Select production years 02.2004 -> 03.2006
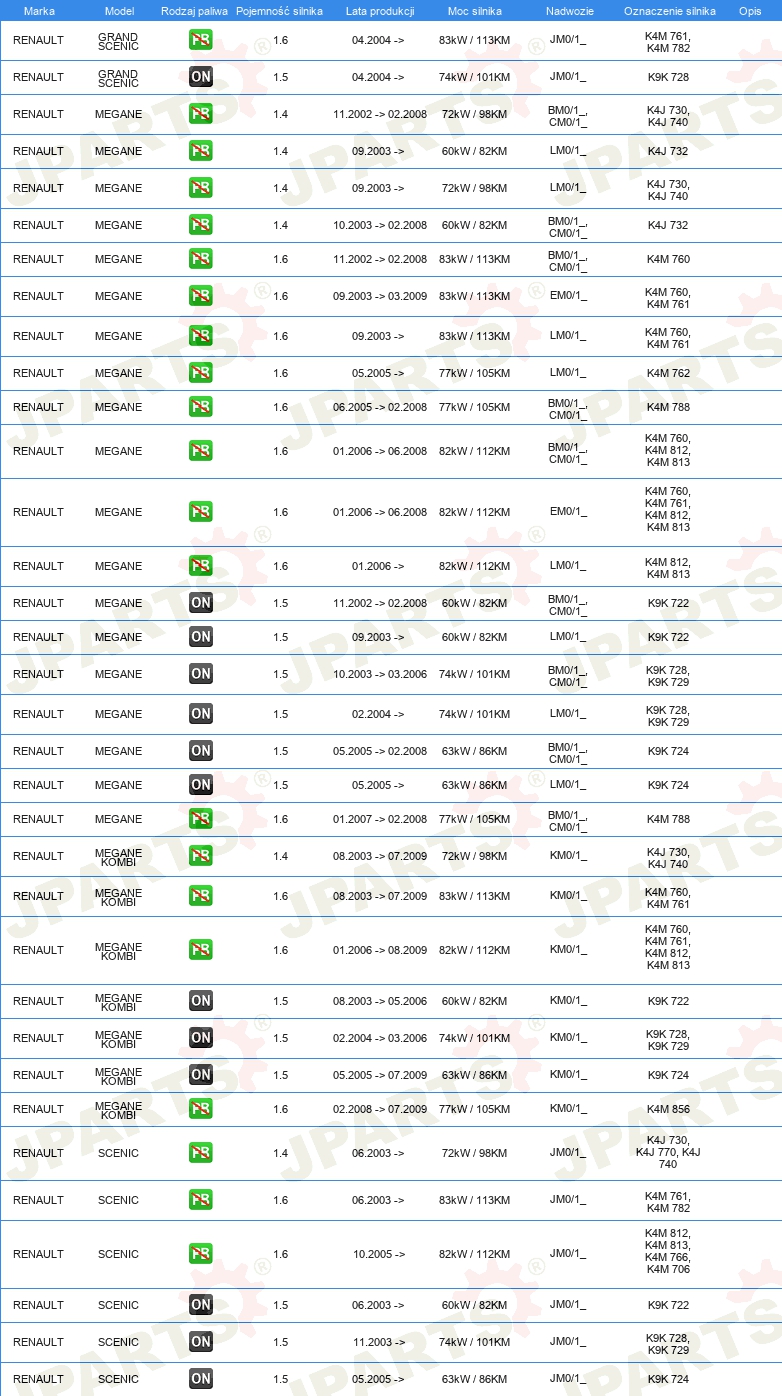This screenshot has width=782, height=1396. click(380, 1038)
